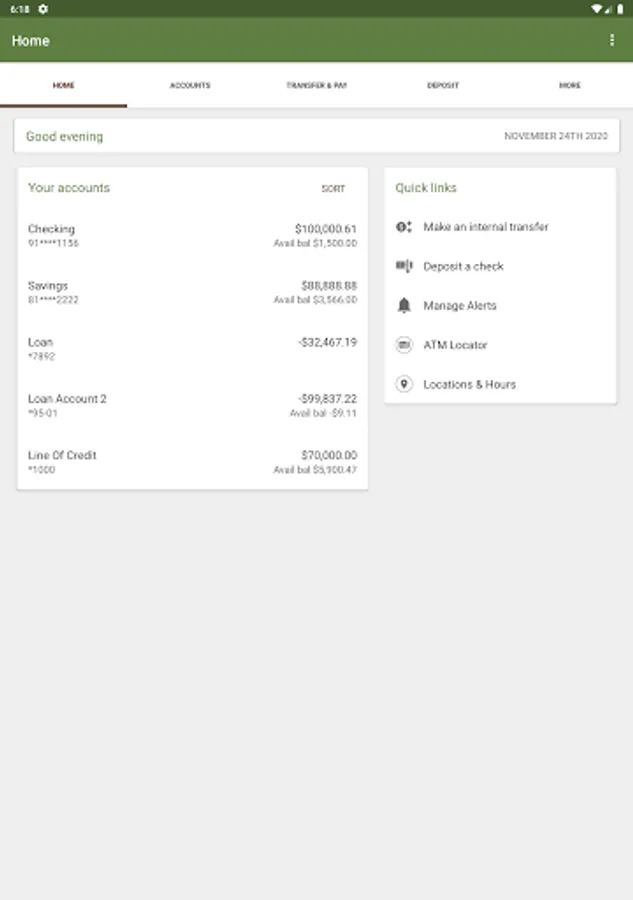
Task: Tap the Locations & Hours pin icon
Action: 404,384
